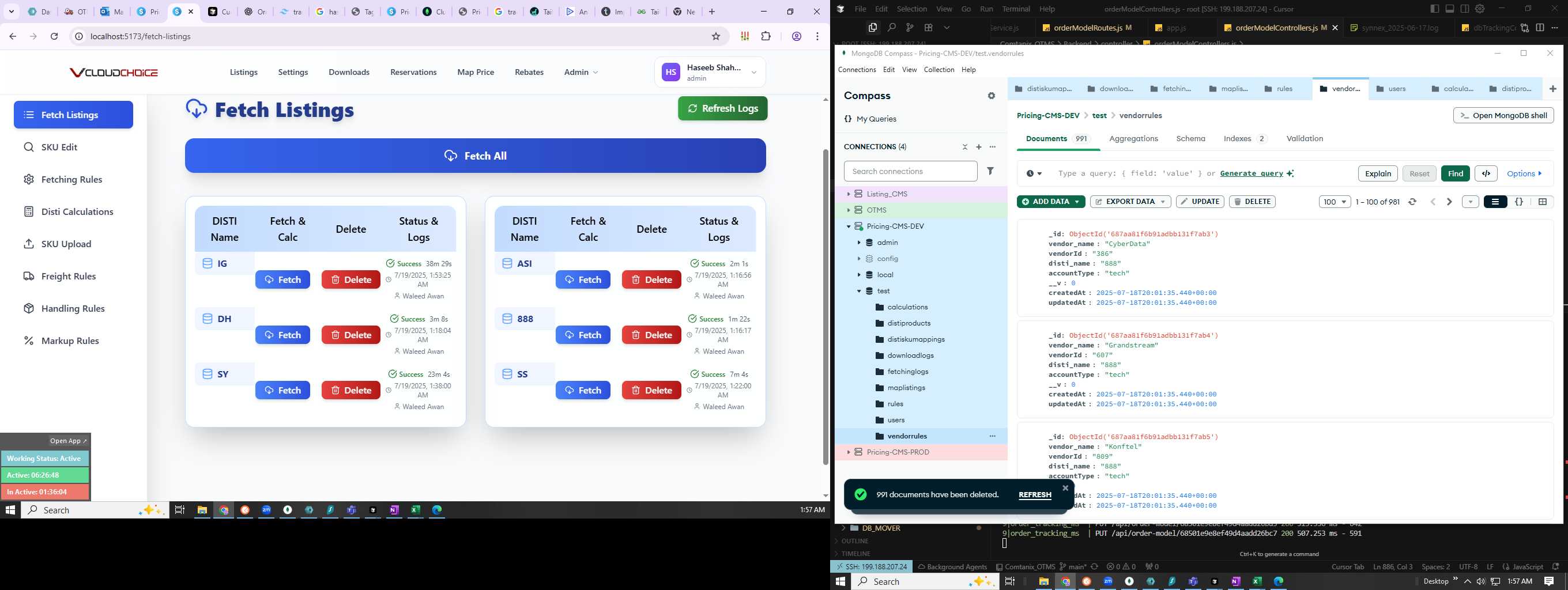The height and width of the screenshot is (590, 1568).
Task: Open the EXPORT DATA dropdown
Action: [1130, 202]
